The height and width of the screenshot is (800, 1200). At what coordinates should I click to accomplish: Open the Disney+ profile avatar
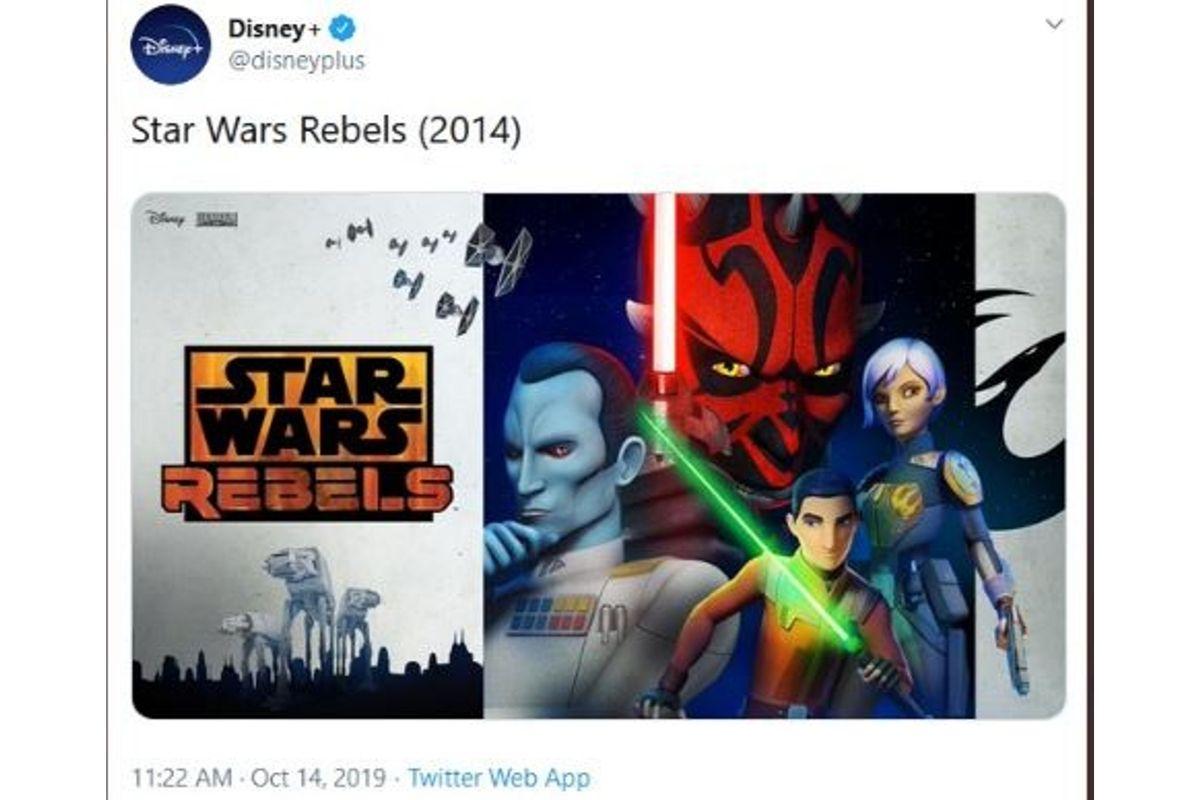(171, 44)
